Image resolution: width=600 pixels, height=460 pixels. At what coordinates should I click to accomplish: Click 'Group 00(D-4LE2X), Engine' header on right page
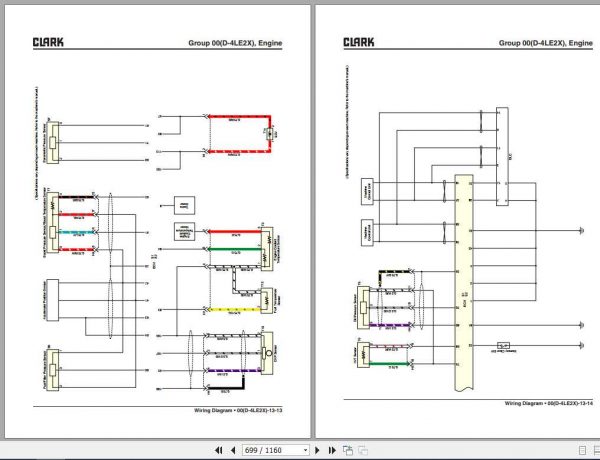tap(546, 43)
